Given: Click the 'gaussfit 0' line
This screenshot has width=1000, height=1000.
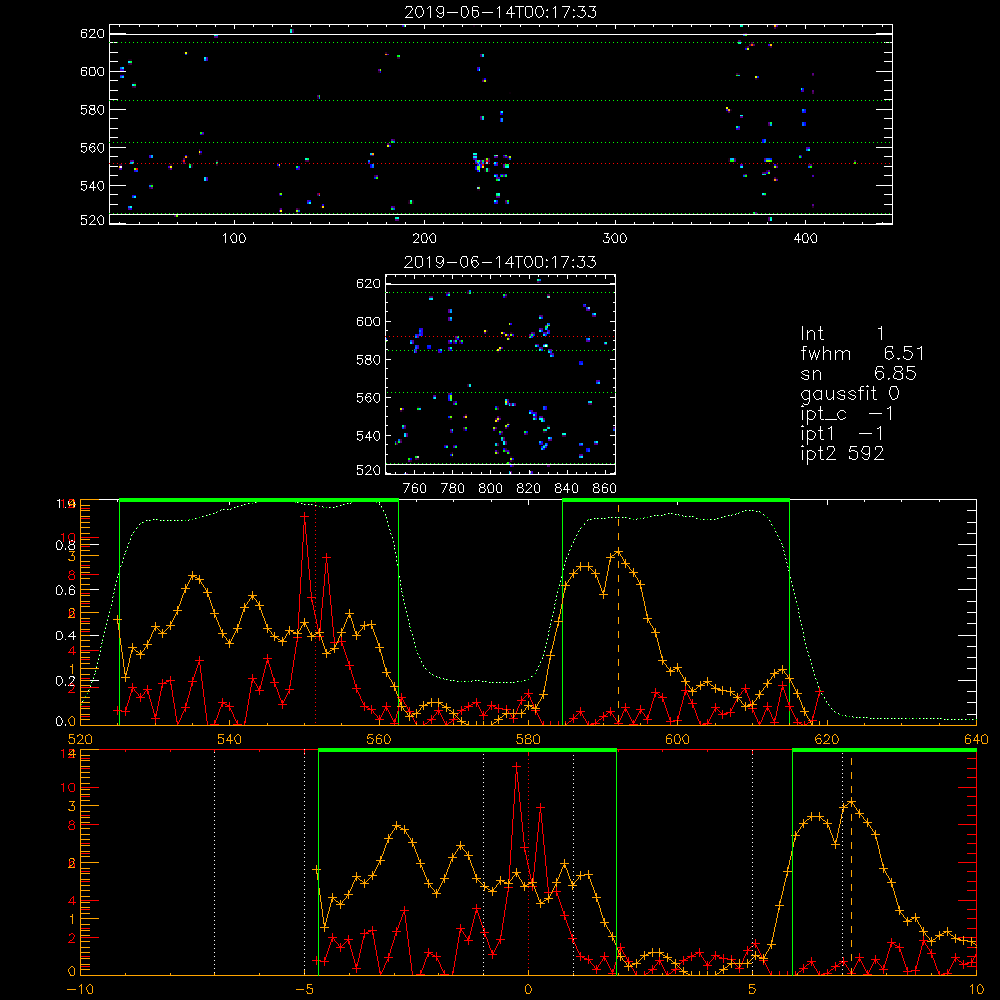Looking at the screenshot, I should (850, 393).
